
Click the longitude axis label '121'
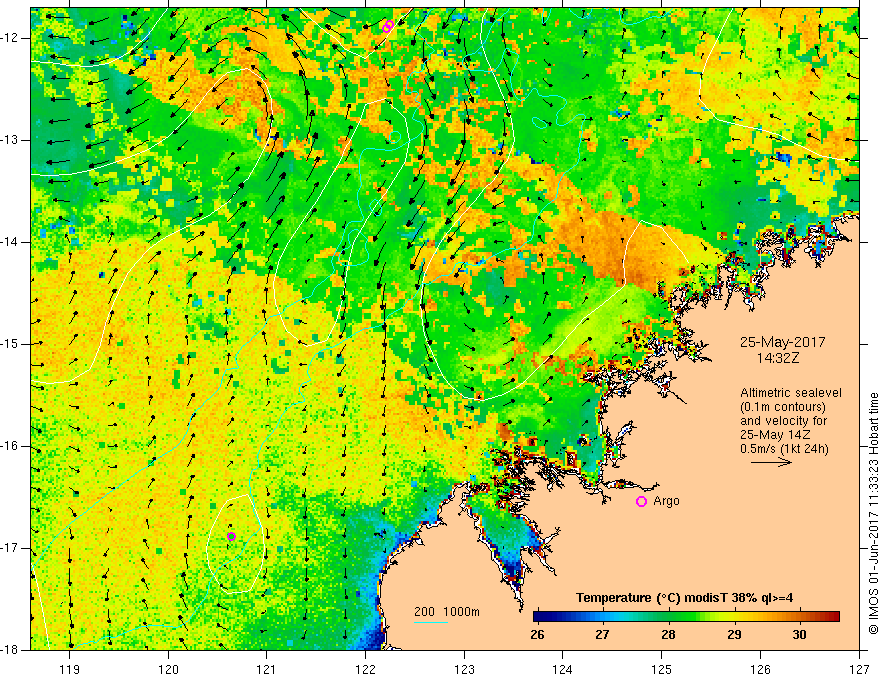tap(267, 669)
